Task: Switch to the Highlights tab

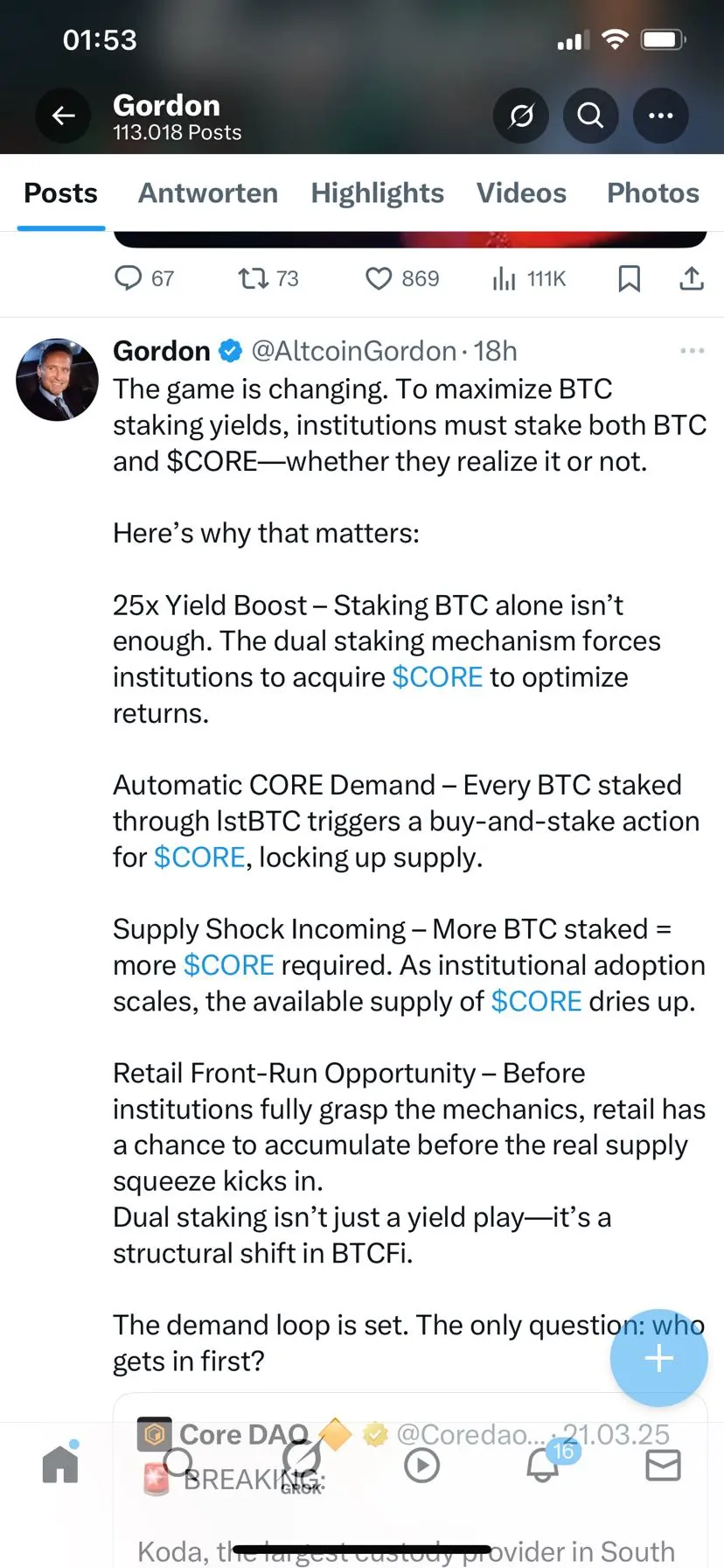Action: (x=378, y=192)
